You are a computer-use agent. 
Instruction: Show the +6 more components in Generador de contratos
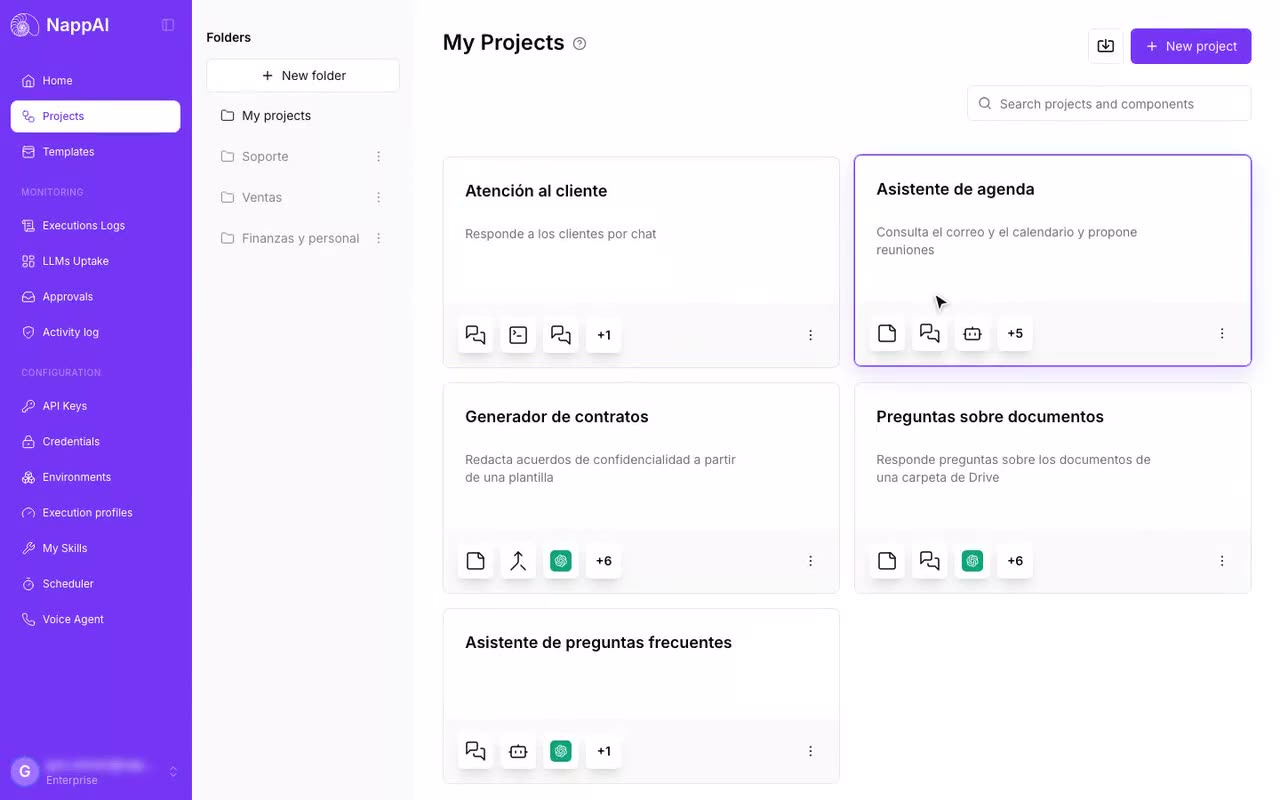[x=604, y=561]
